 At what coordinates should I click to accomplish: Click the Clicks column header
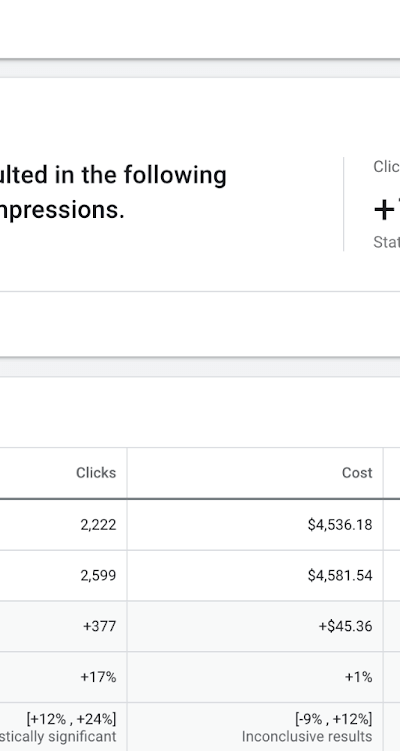point(96,473)
